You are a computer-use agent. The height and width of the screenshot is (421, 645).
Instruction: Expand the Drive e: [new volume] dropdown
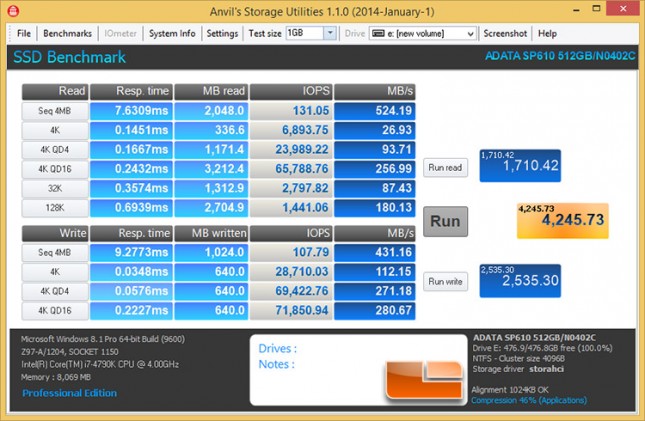click(470, 34)
